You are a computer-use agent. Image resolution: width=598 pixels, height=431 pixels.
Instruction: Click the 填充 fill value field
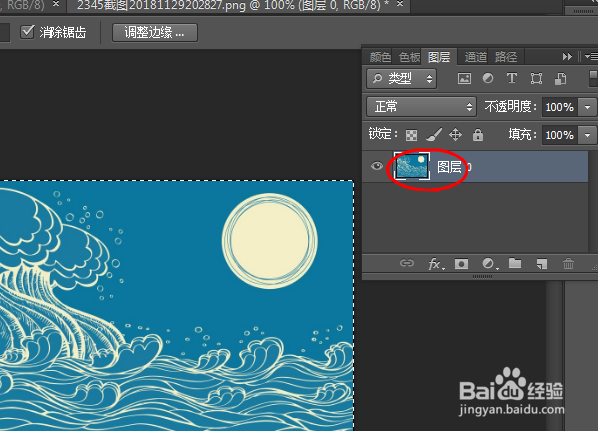559,135
